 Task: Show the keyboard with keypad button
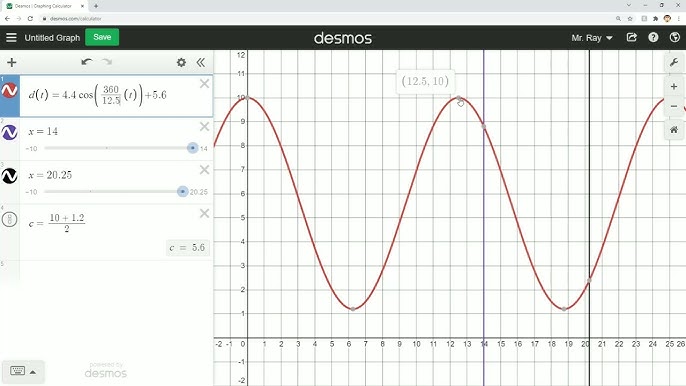pos(23,372)
